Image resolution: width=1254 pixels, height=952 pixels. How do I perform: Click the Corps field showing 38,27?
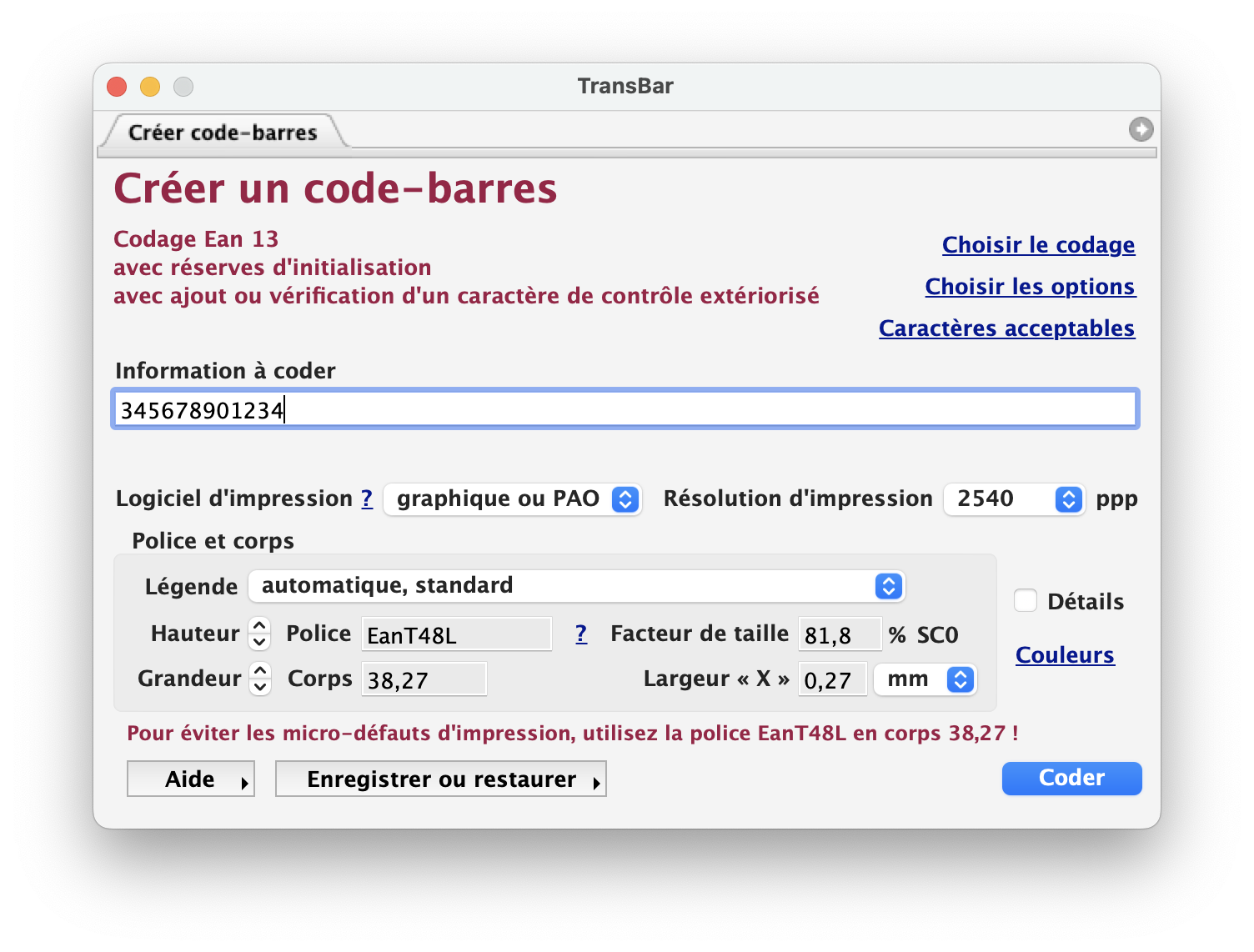click(x=424, y=679)
